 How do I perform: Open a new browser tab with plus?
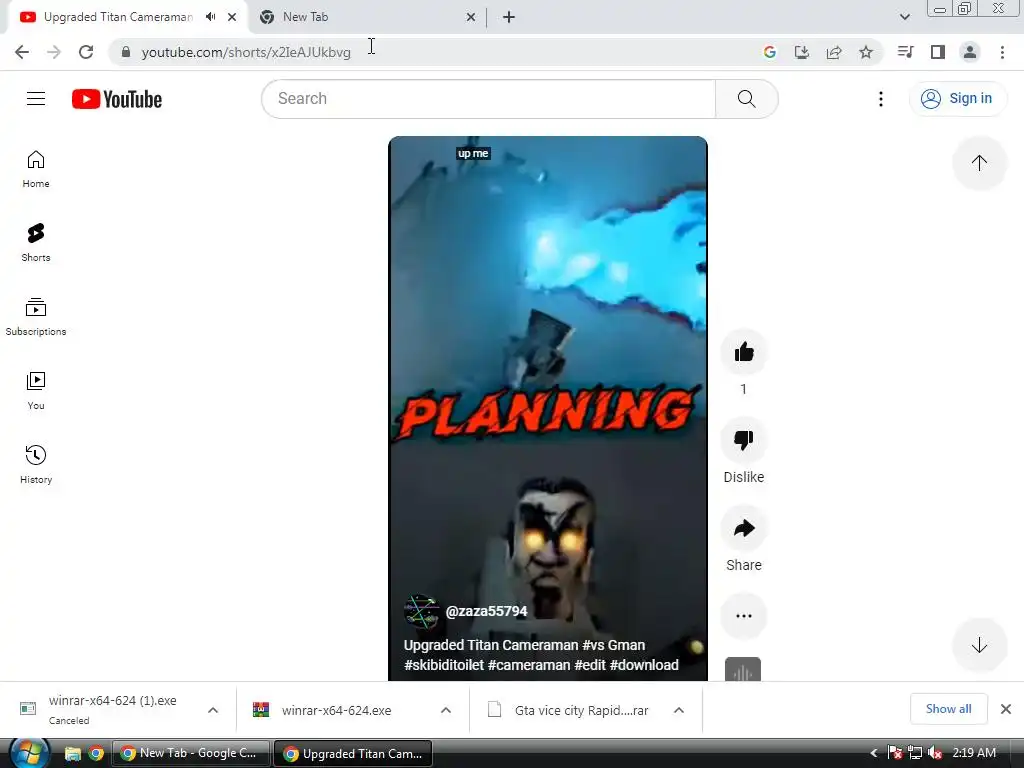509,17
